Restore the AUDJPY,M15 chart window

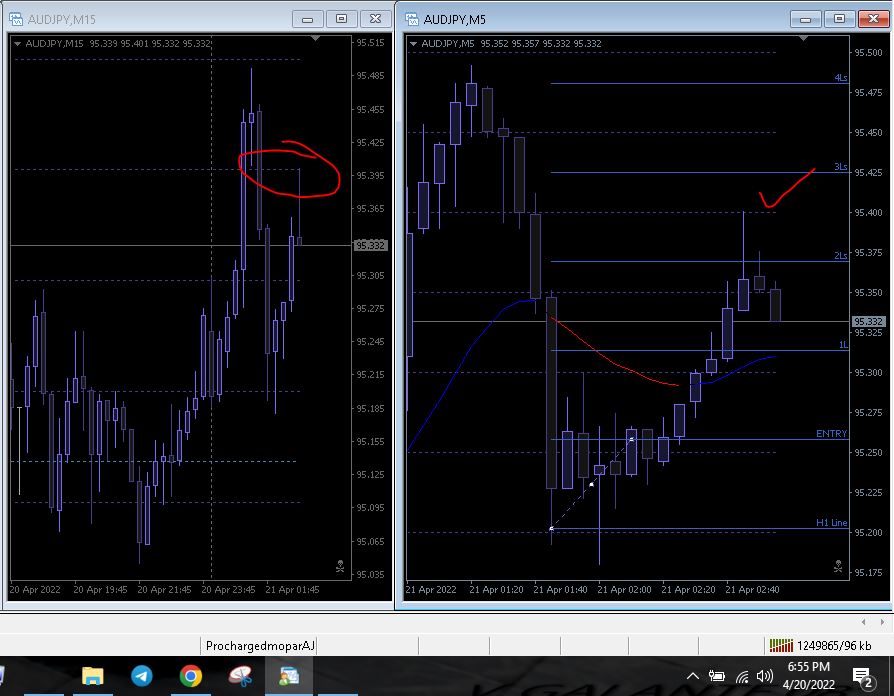[341, 19]
